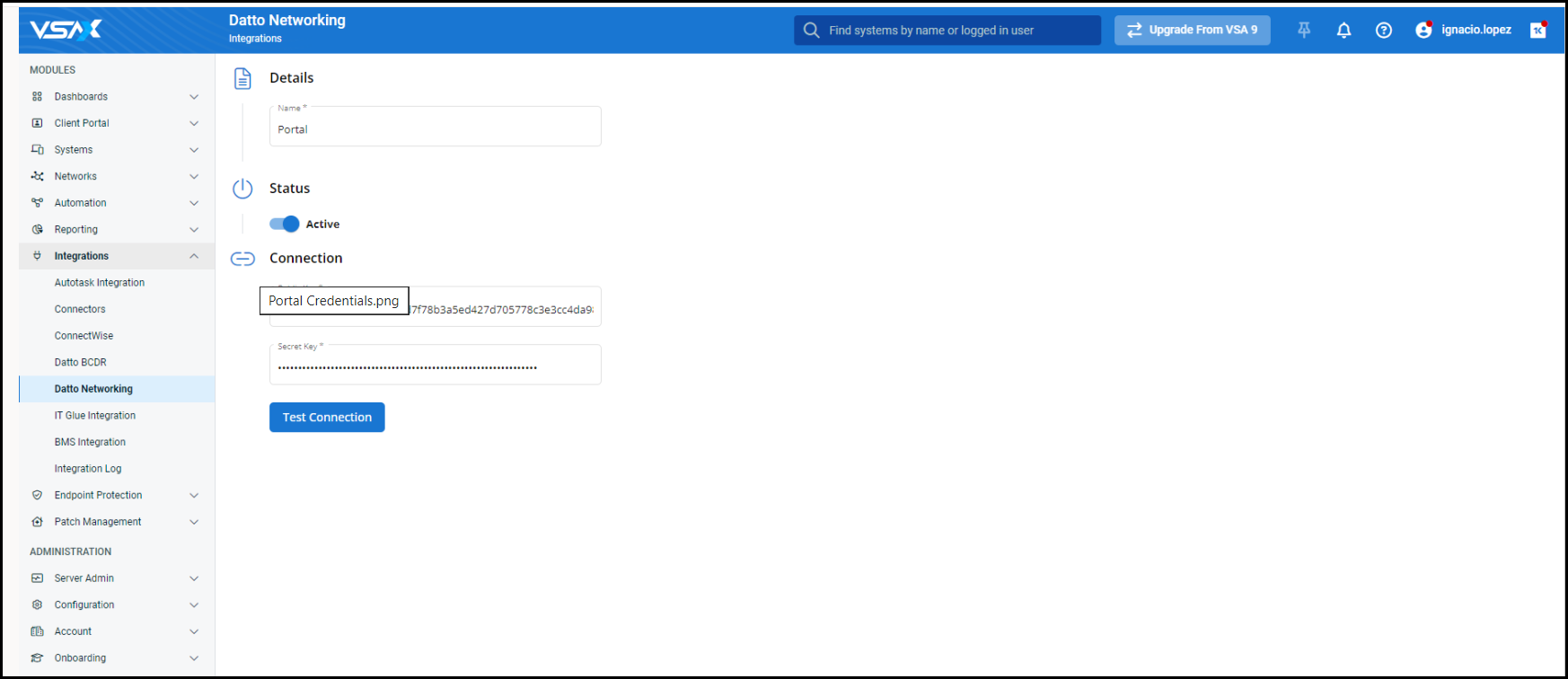The image size is (1568, 679).
Task: Click the Test Connection button
Action: pyautogui.click(x=327, y=417)
